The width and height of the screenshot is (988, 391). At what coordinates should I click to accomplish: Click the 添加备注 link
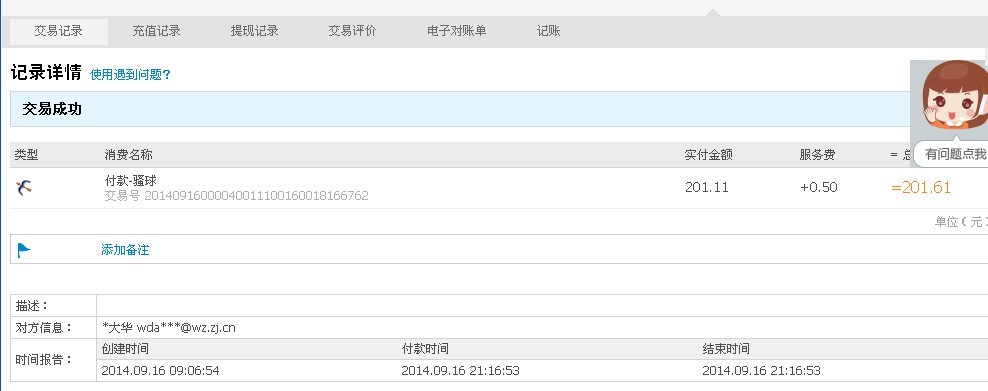[x=125, y=250]
